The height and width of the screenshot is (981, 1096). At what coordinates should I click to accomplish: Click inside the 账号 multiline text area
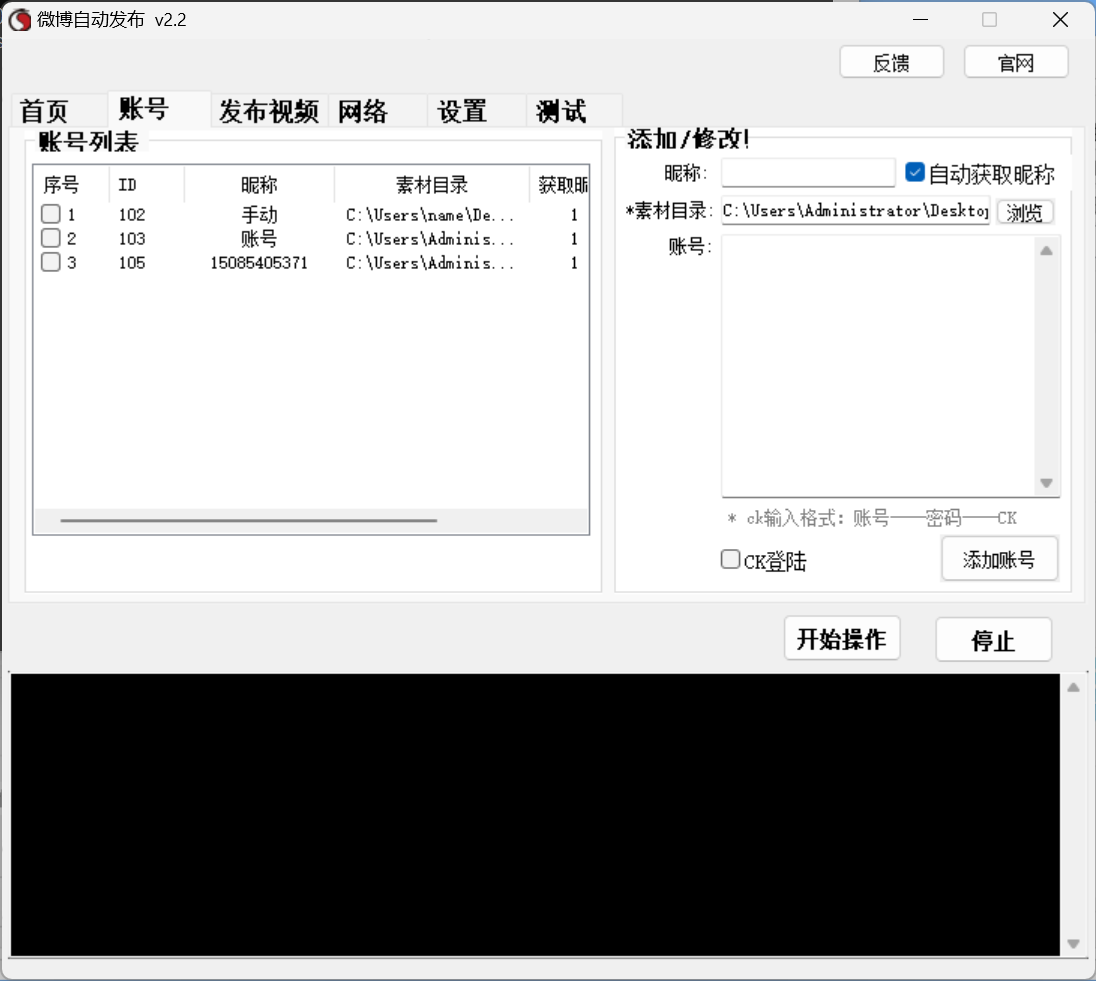[x=879, y=366]
